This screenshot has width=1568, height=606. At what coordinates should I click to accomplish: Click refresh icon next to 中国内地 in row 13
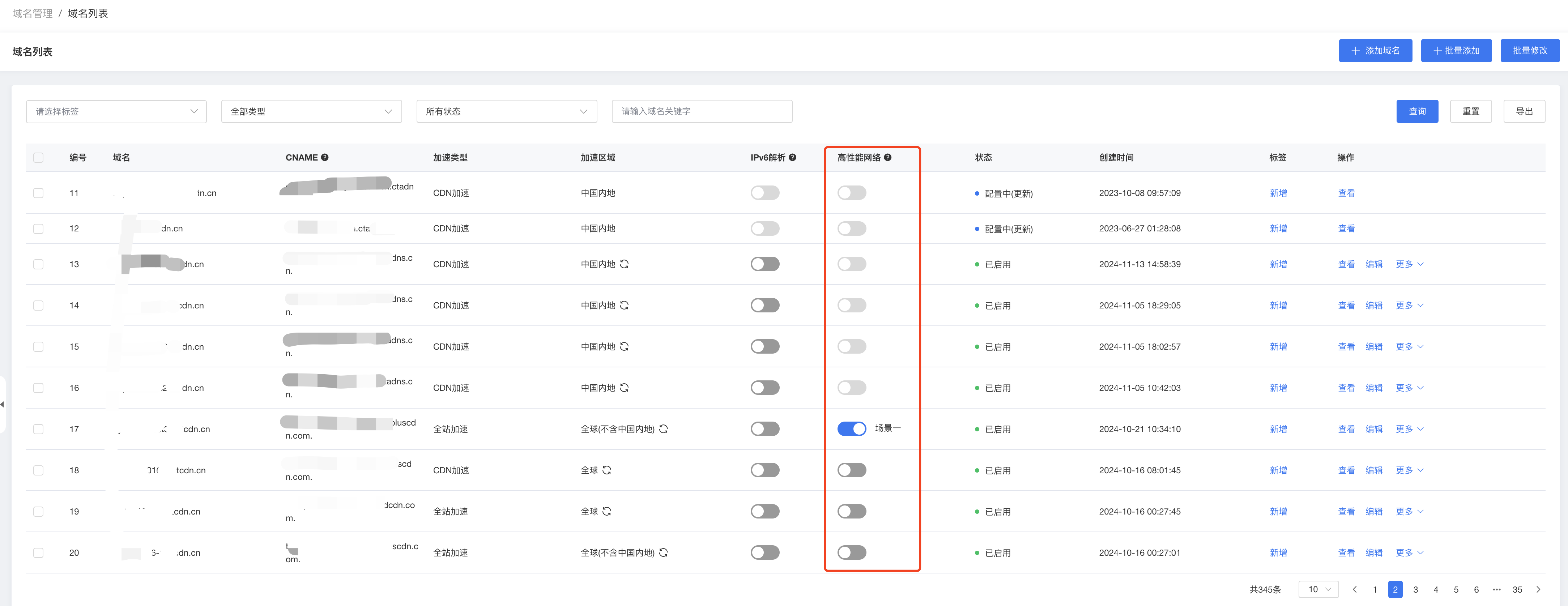[624, 264]
